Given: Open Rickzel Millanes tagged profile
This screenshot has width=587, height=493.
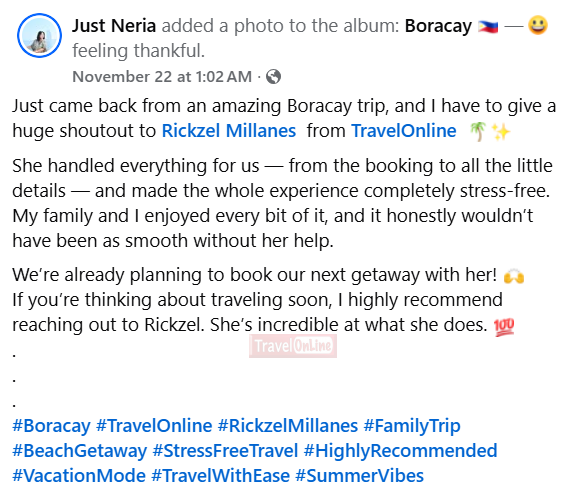Looking at the screenshot, I should point(229,131).
